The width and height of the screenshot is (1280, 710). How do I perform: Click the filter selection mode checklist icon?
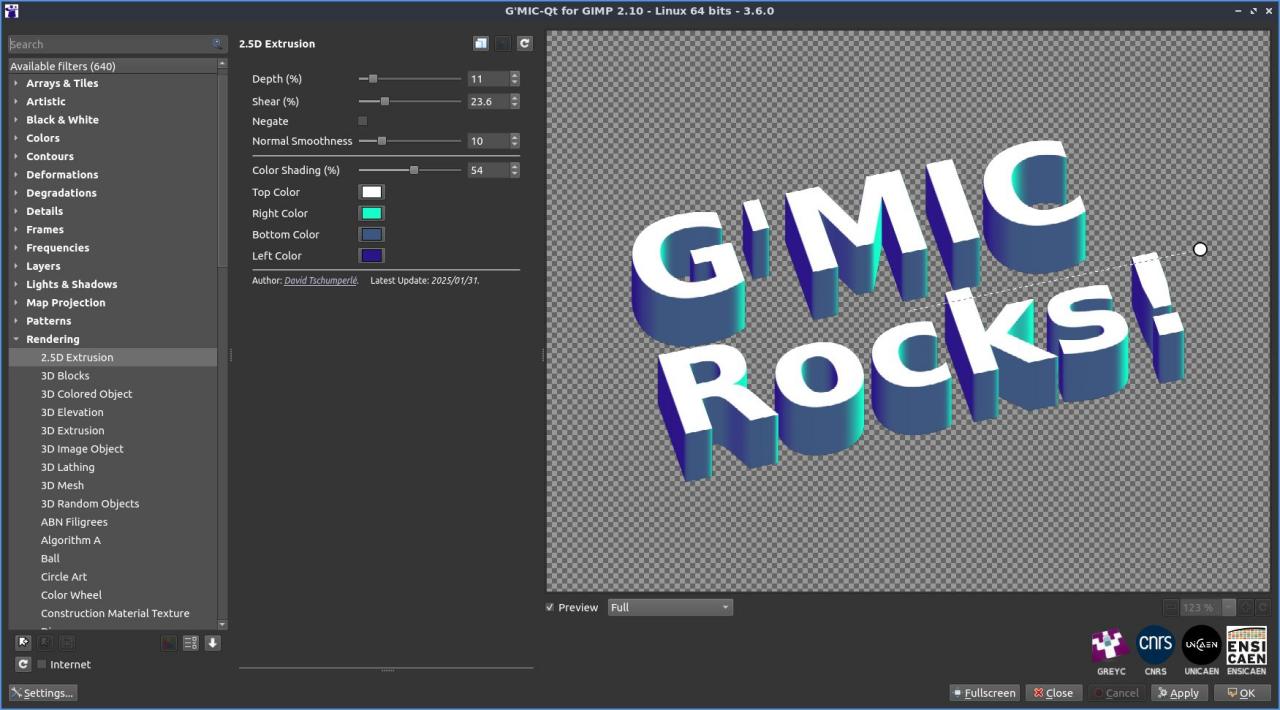(x=191, y=643)
